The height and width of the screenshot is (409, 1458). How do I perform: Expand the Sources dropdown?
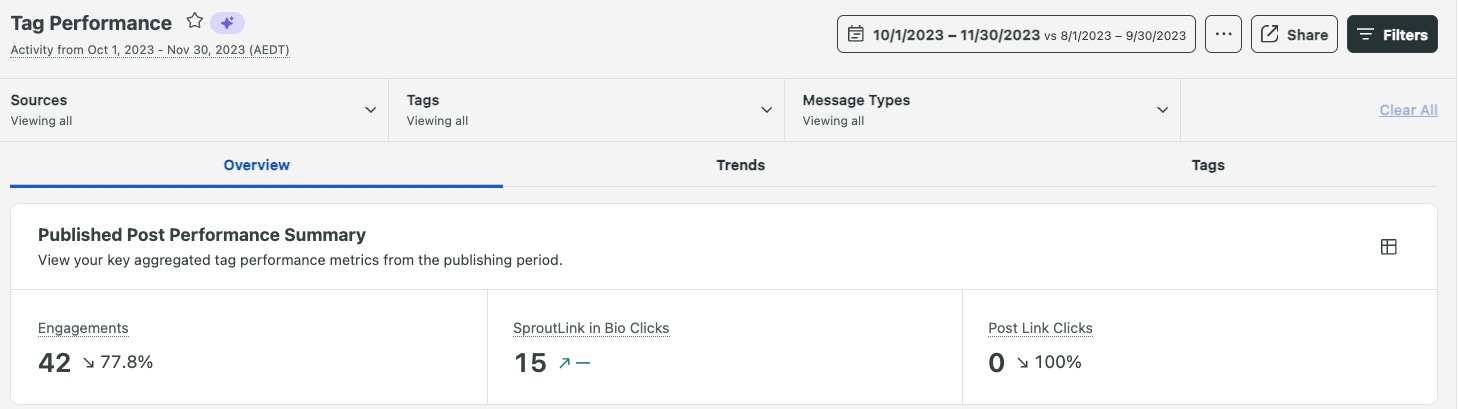click(x=194, y=110)
